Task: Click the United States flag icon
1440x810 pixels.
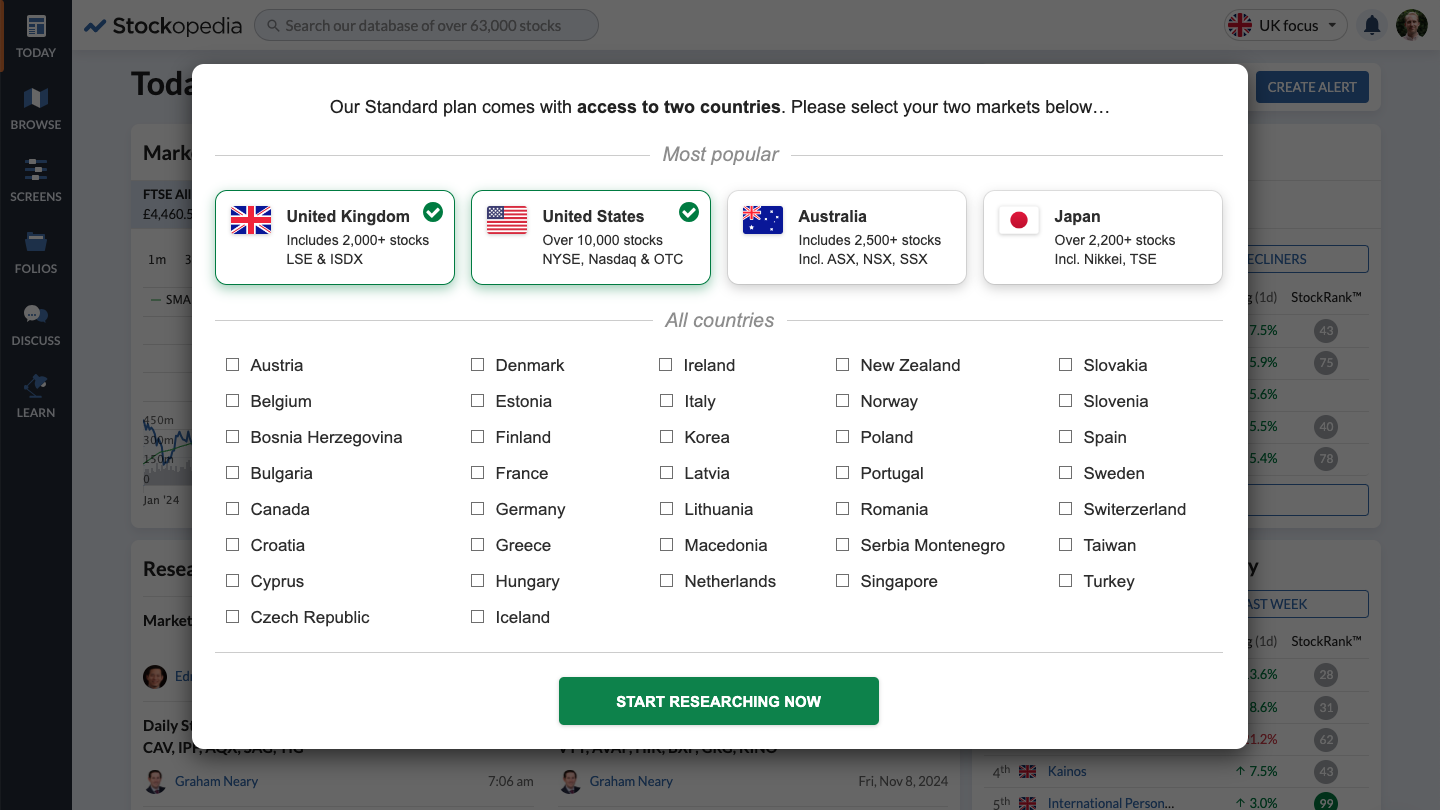Action: click(x=507, y=220)
